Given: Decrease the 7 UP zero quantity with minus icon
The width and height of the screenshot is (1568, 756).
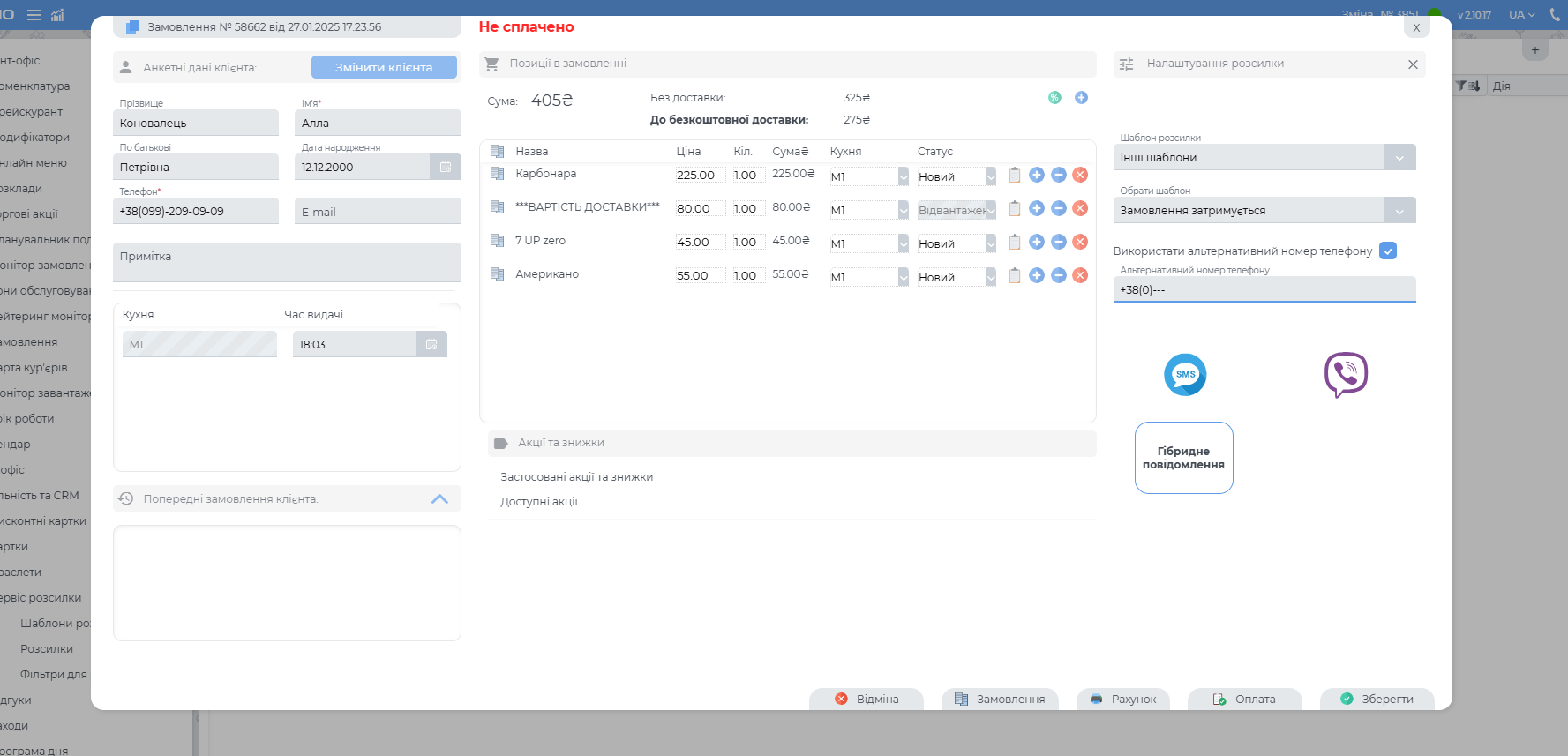Looking at the screenshot, I should [1059, 243].
